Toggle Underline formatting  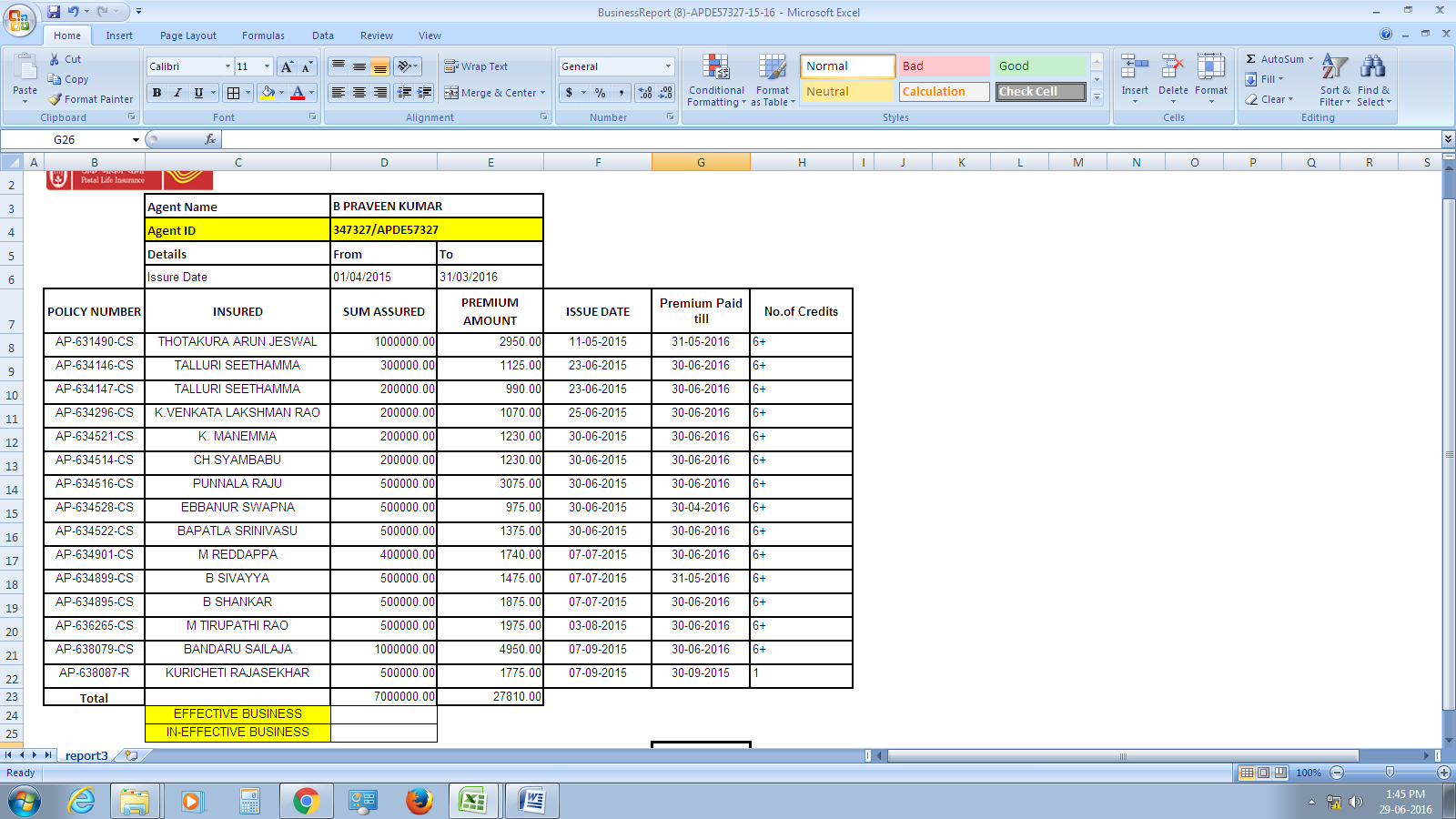tap(198, 93)
